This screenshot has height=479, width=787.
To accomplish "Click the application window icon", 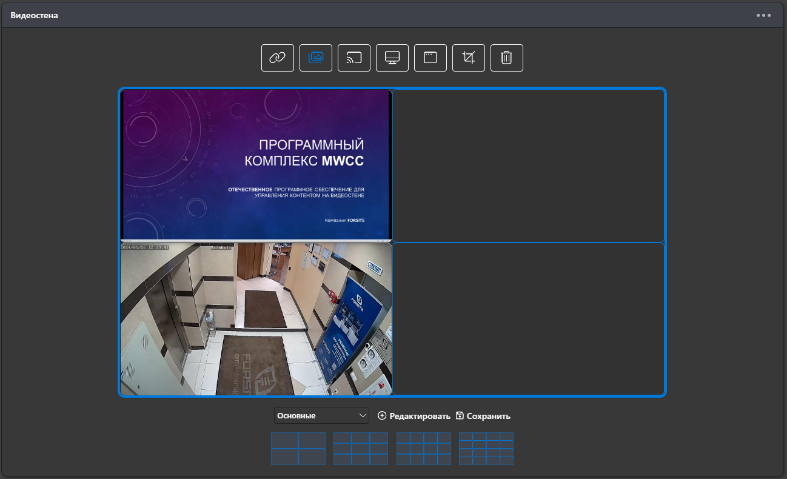I will (430, 58).
